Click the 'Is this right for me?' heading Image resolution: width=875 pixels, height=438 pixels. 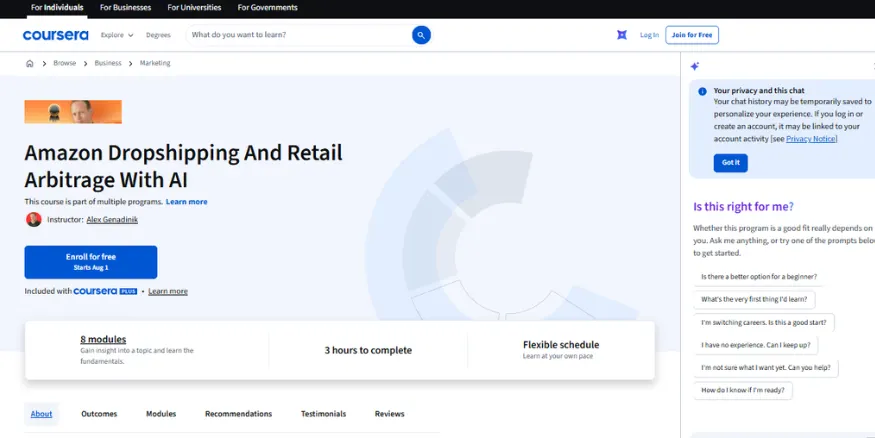click(x=743, y=207)
